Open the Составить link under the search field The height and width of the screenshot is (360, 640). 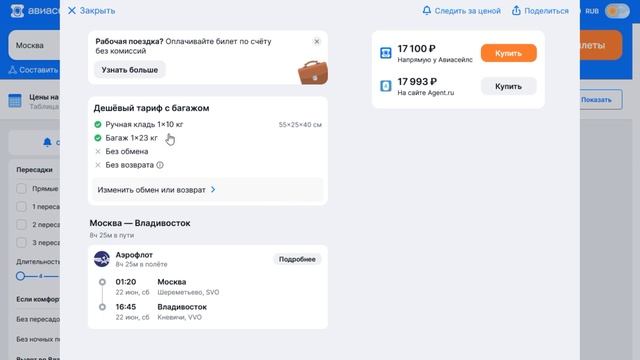click(x=34, y=70)
